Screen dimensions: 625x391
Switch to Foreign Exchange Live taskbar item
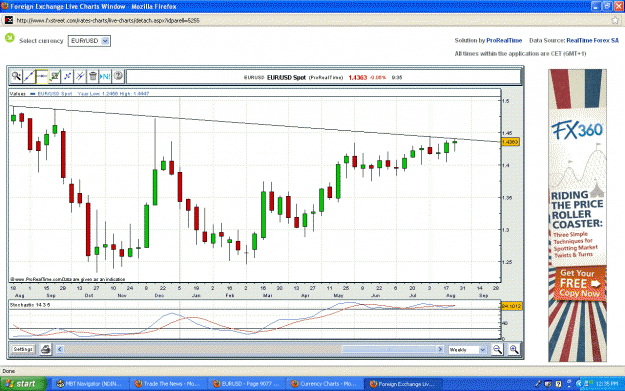pos(404,384)
